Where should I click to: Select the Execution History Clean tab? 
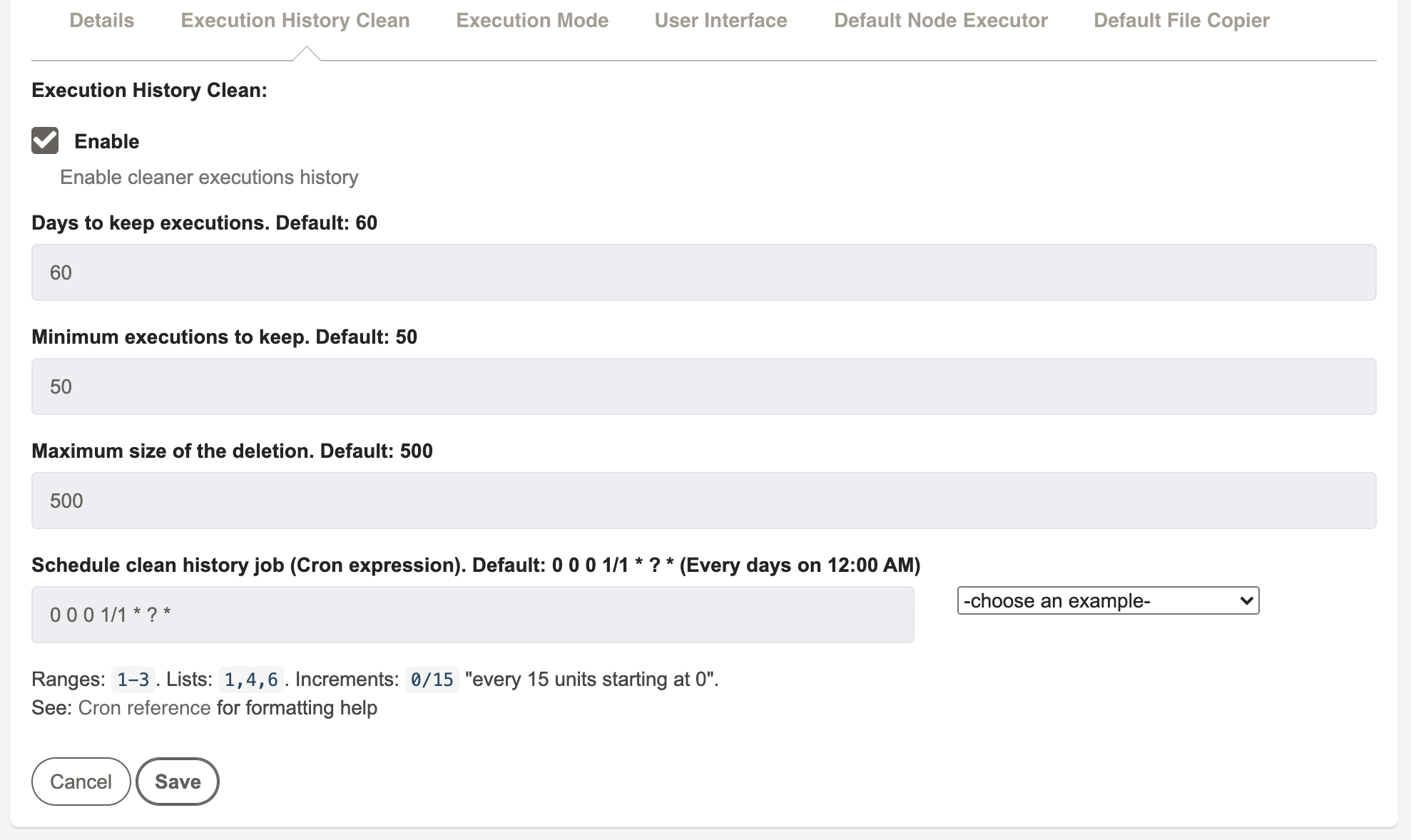(295, 20)
